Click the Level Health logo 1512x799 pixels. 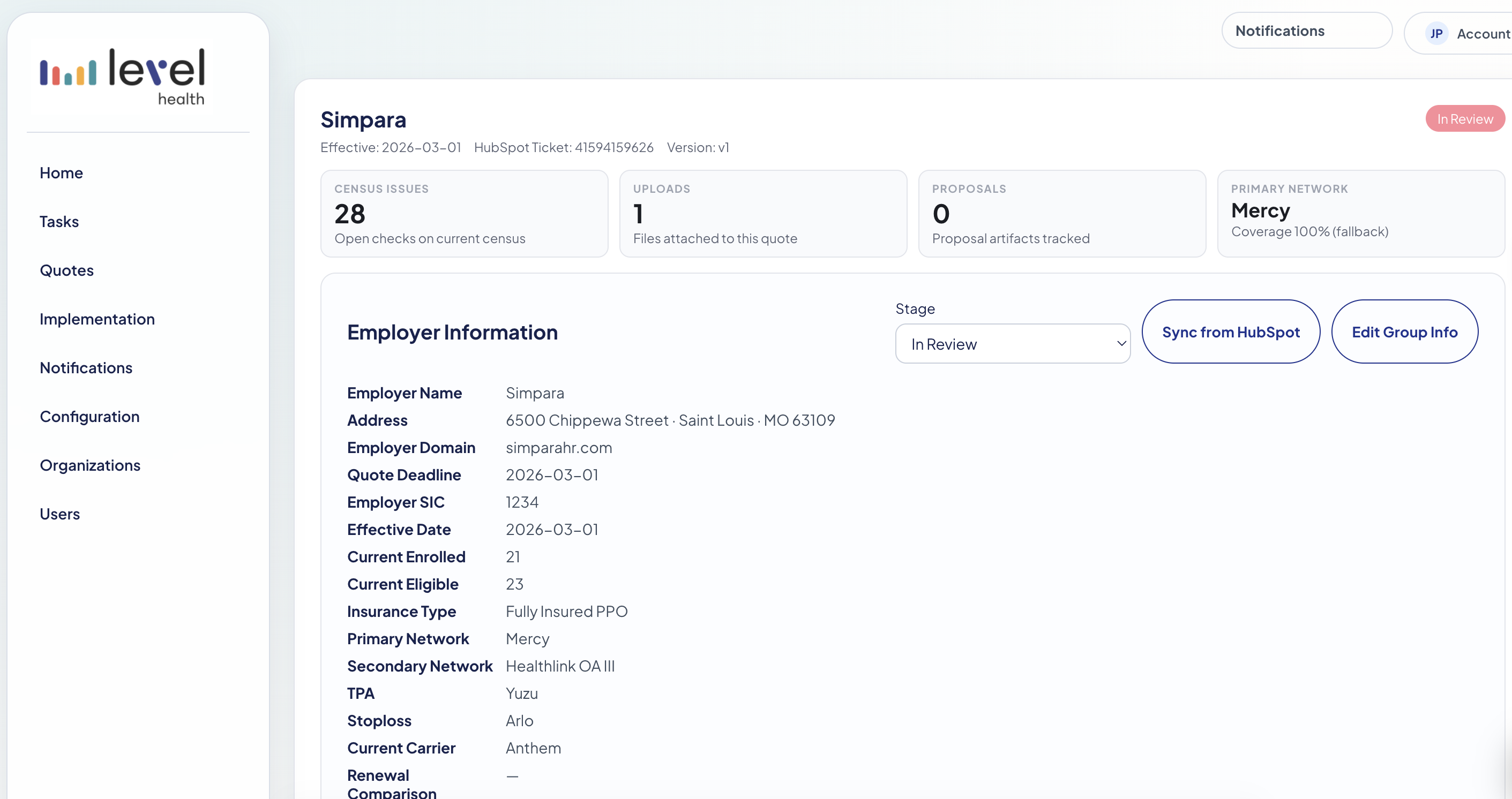tap(122, 77)
